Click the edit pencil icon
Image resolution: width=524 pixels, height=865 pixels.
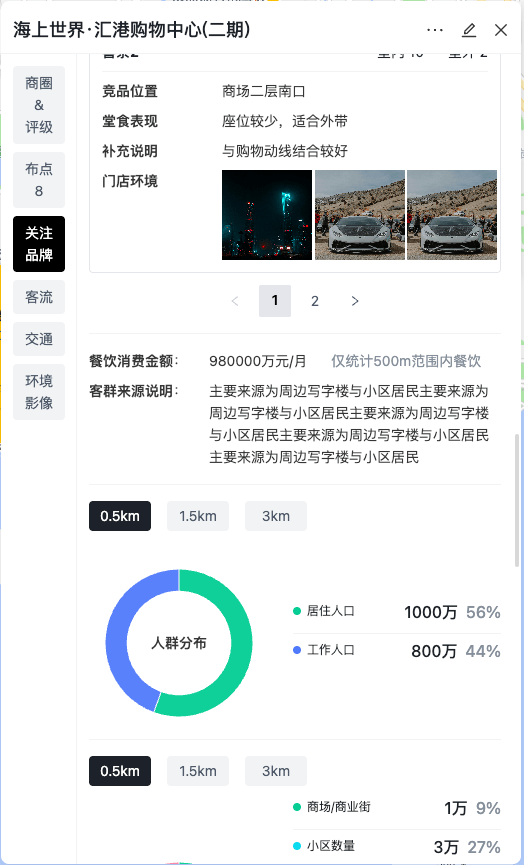pos(469,30)
